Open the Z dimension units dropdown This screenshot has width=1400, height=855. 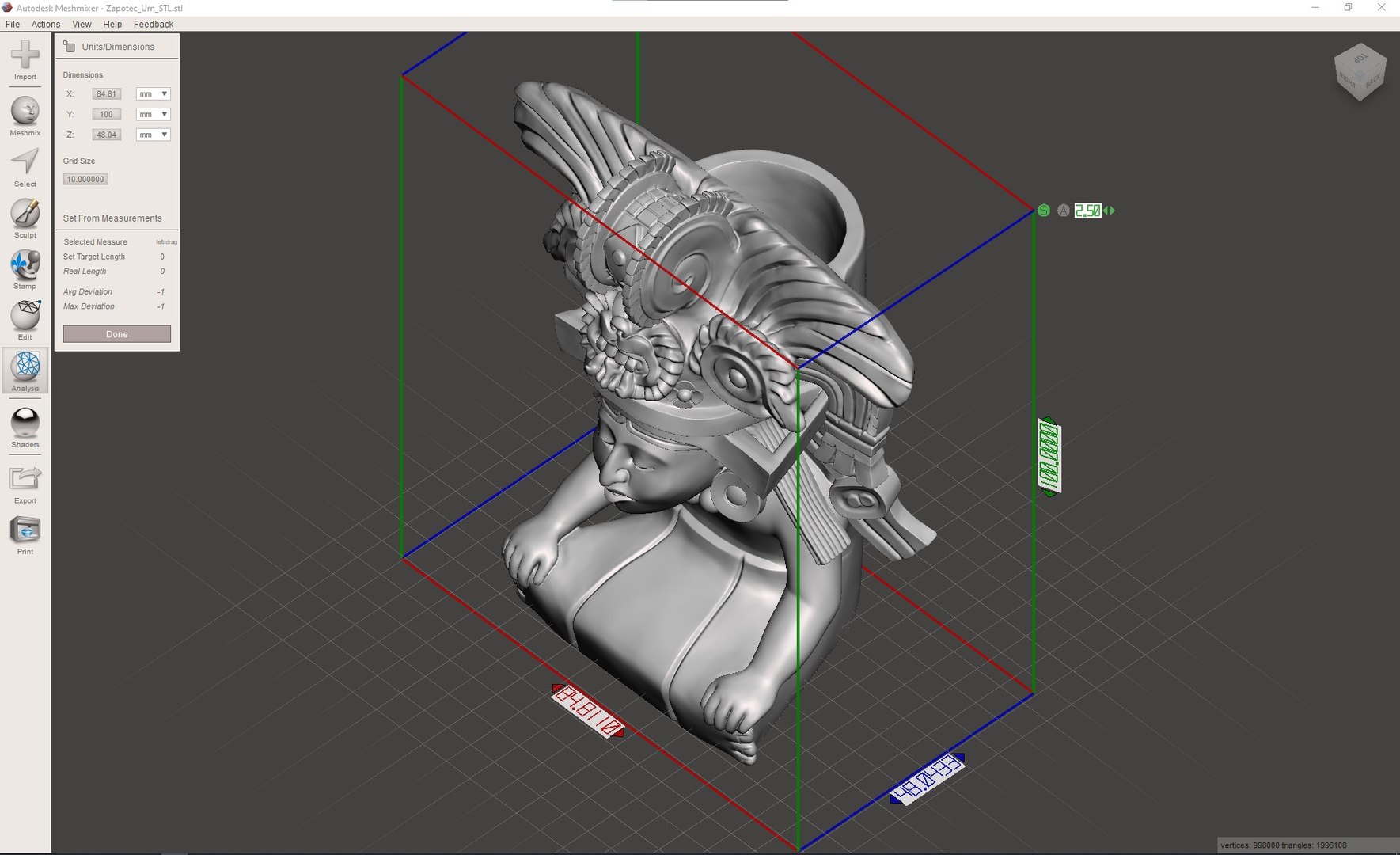point(154,135)
